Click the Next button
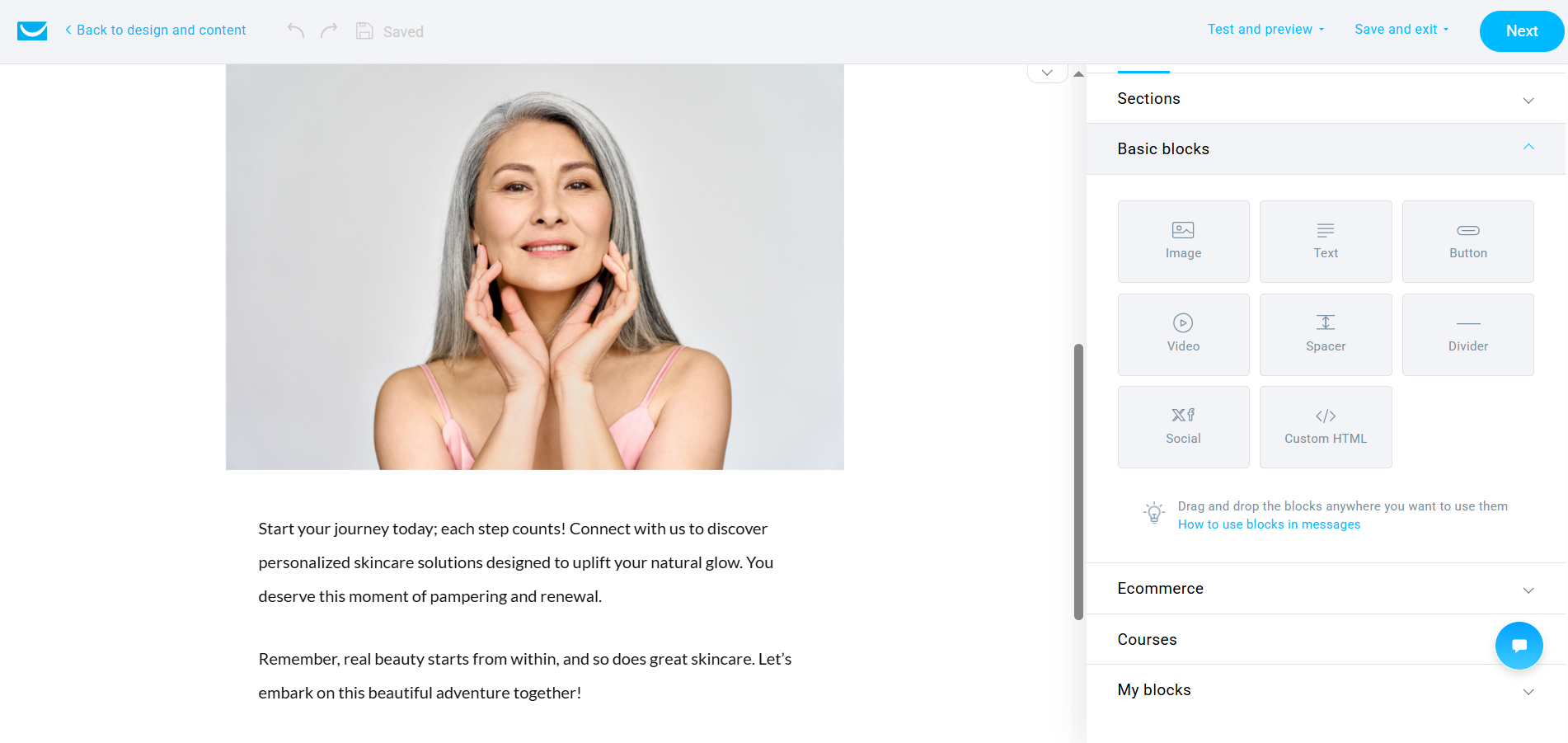1568x743 pixels. tap(1521, 31)
